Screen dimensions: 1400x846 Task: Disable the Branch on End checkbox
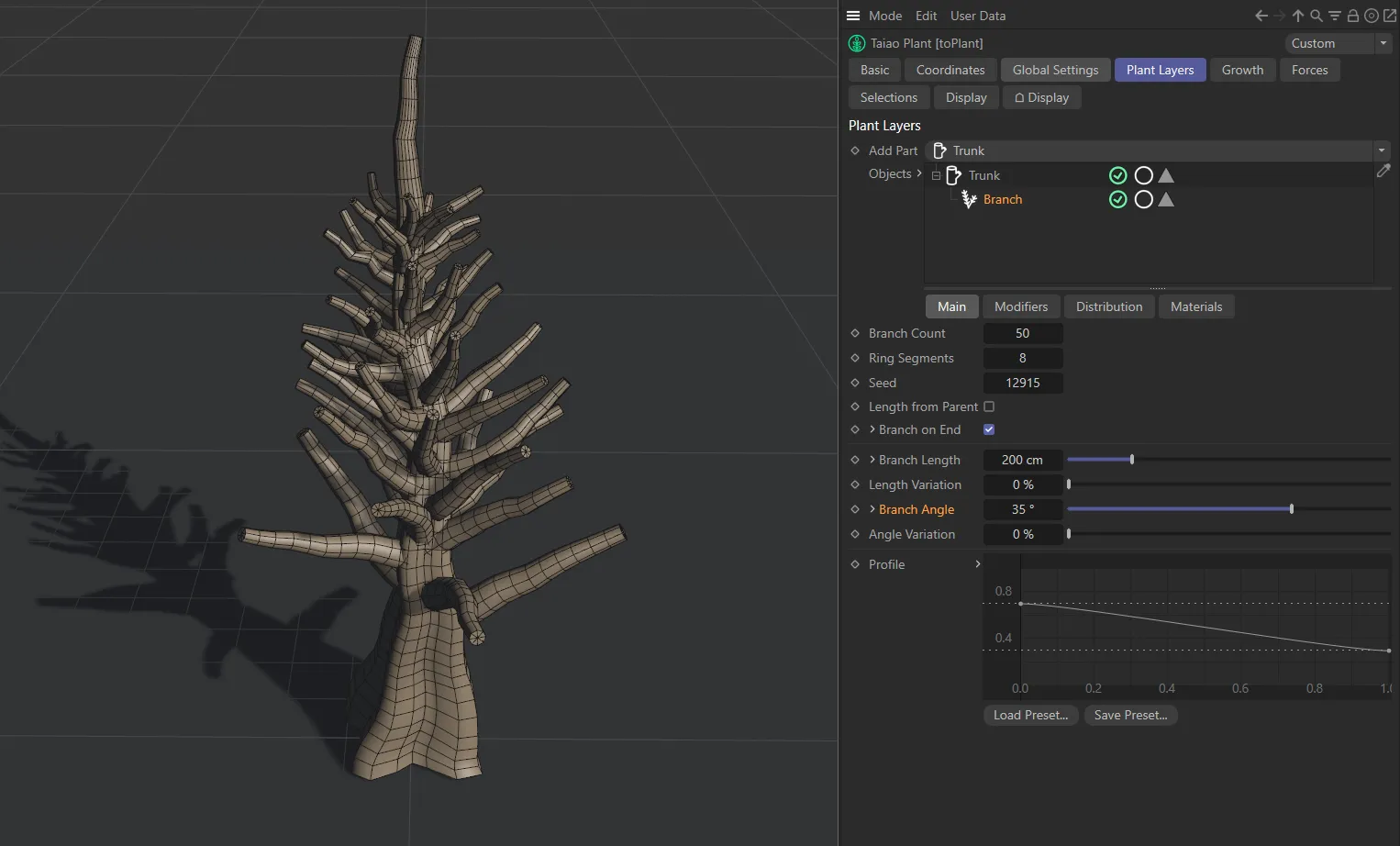click(989, 429)
